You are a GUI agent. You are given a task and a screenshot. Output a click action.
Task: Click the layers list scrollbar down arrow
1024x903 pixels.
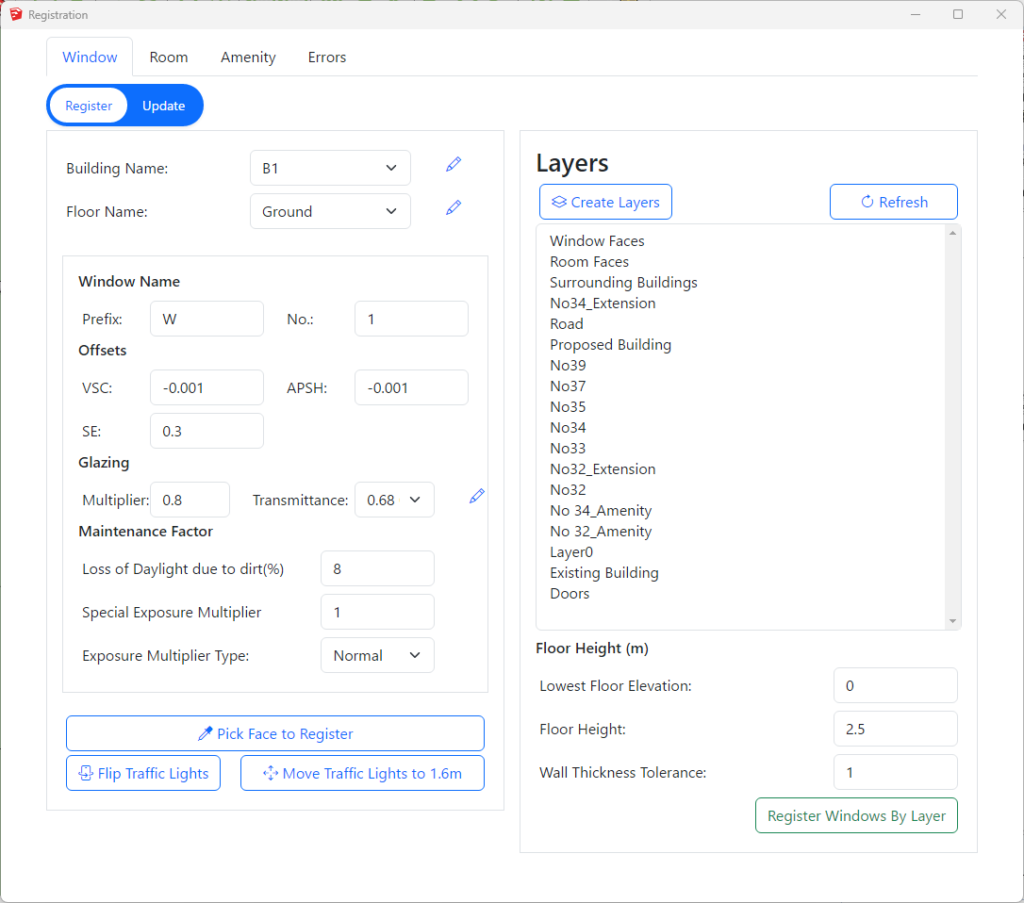953,621
